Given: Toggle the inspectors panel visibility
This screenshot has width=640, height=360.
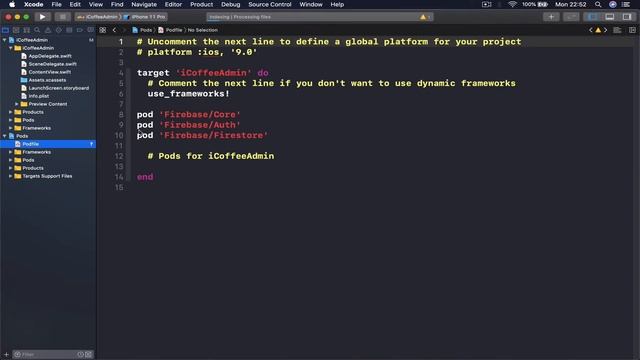Looking at the screenshot, I should (627, 17).
